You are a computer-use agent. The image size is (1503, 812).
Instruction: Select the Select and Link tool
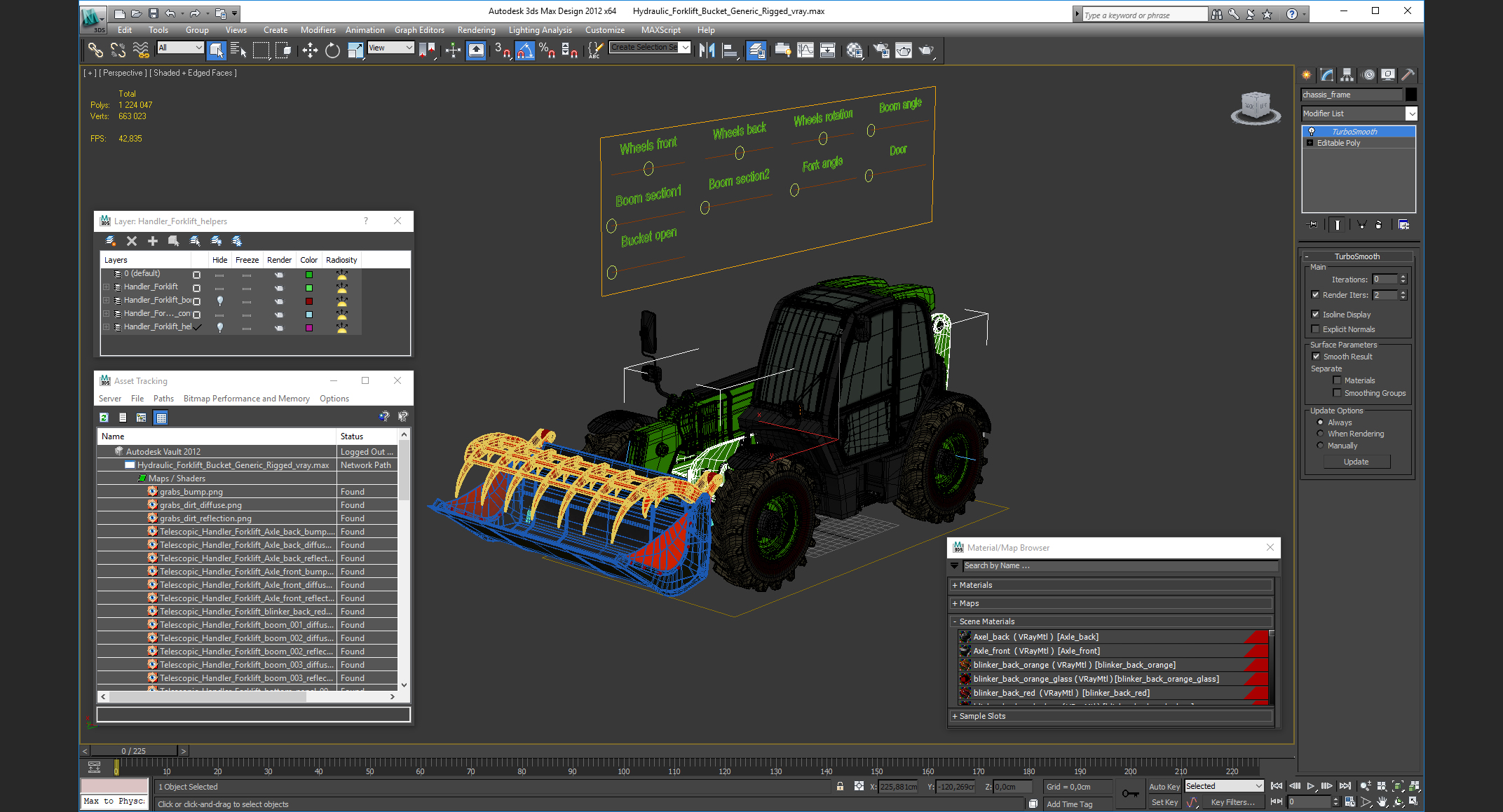95,50
